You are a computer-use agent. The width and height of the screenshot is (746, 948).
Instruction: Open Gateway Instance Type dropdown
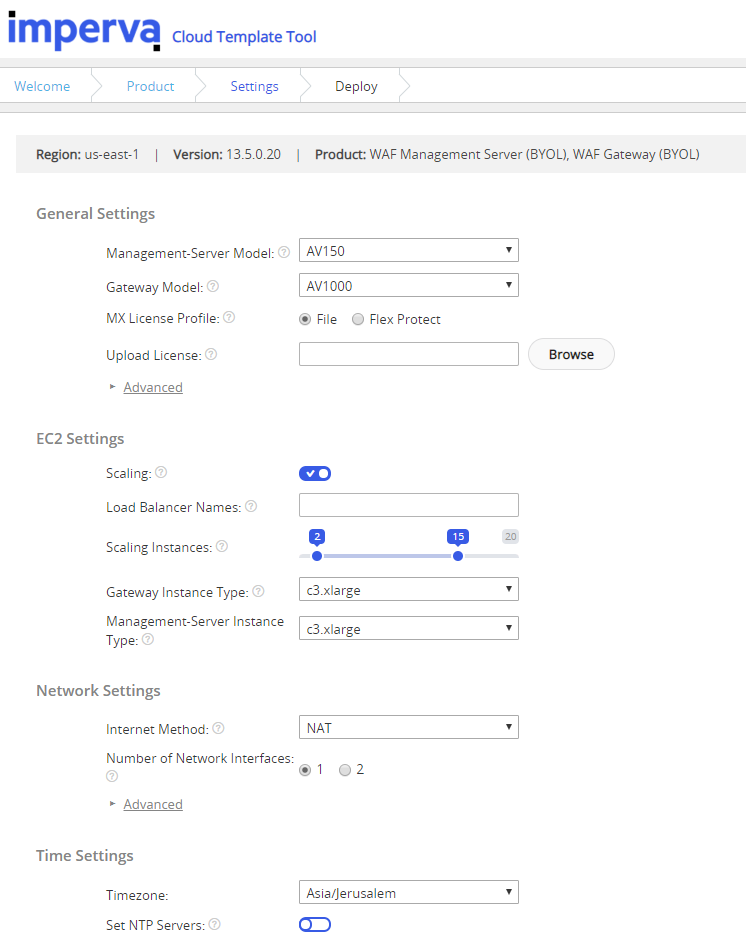click(x=409, y=589)
